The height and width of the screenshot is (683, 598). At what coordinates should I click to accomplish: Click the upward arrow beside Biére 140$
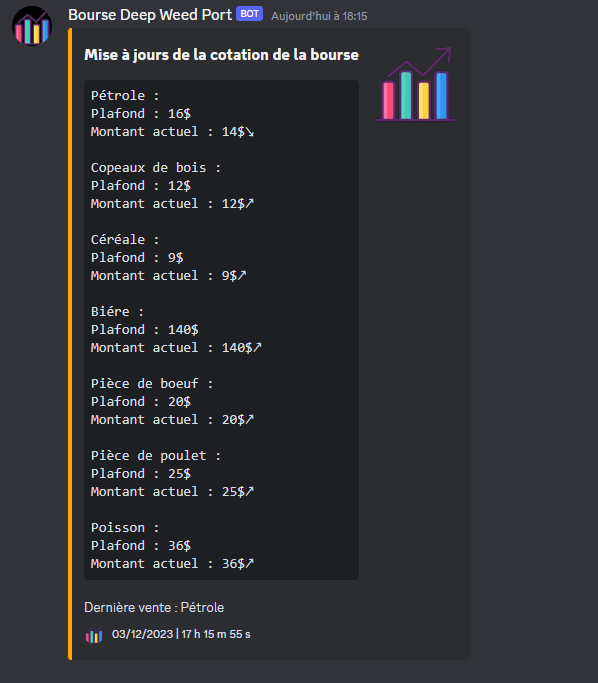[257, 347]
